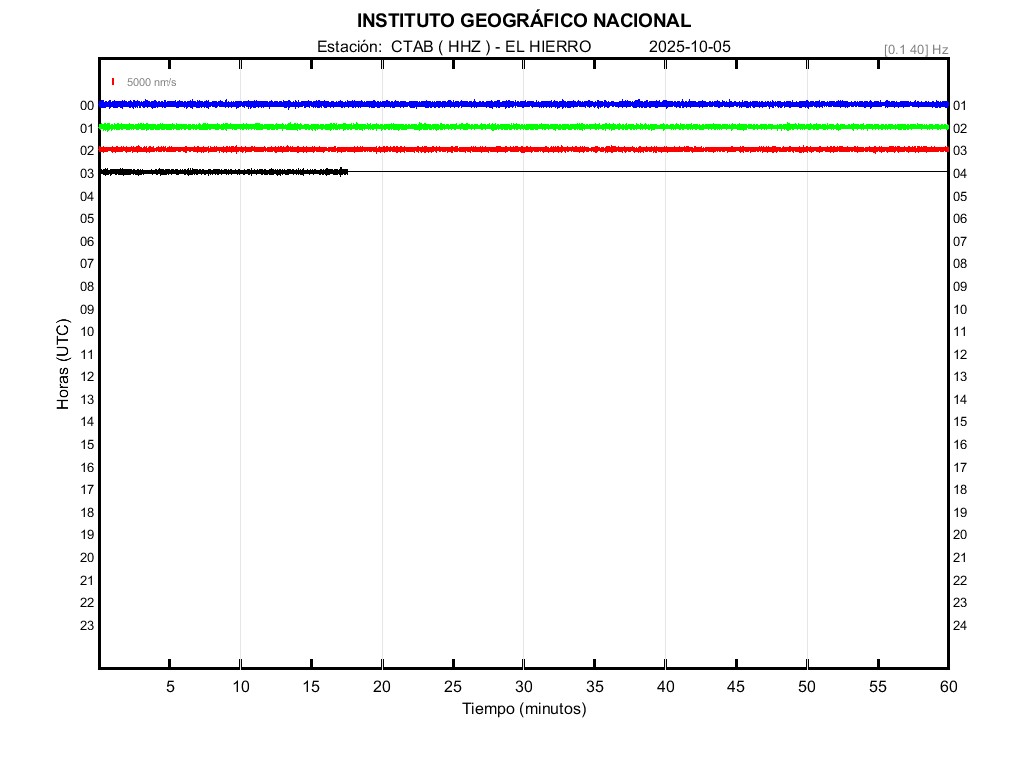Viewport: 1024px width, 768px height.
Task: Click the 45 minute tick label on time axis
Action: coord(736,687)
